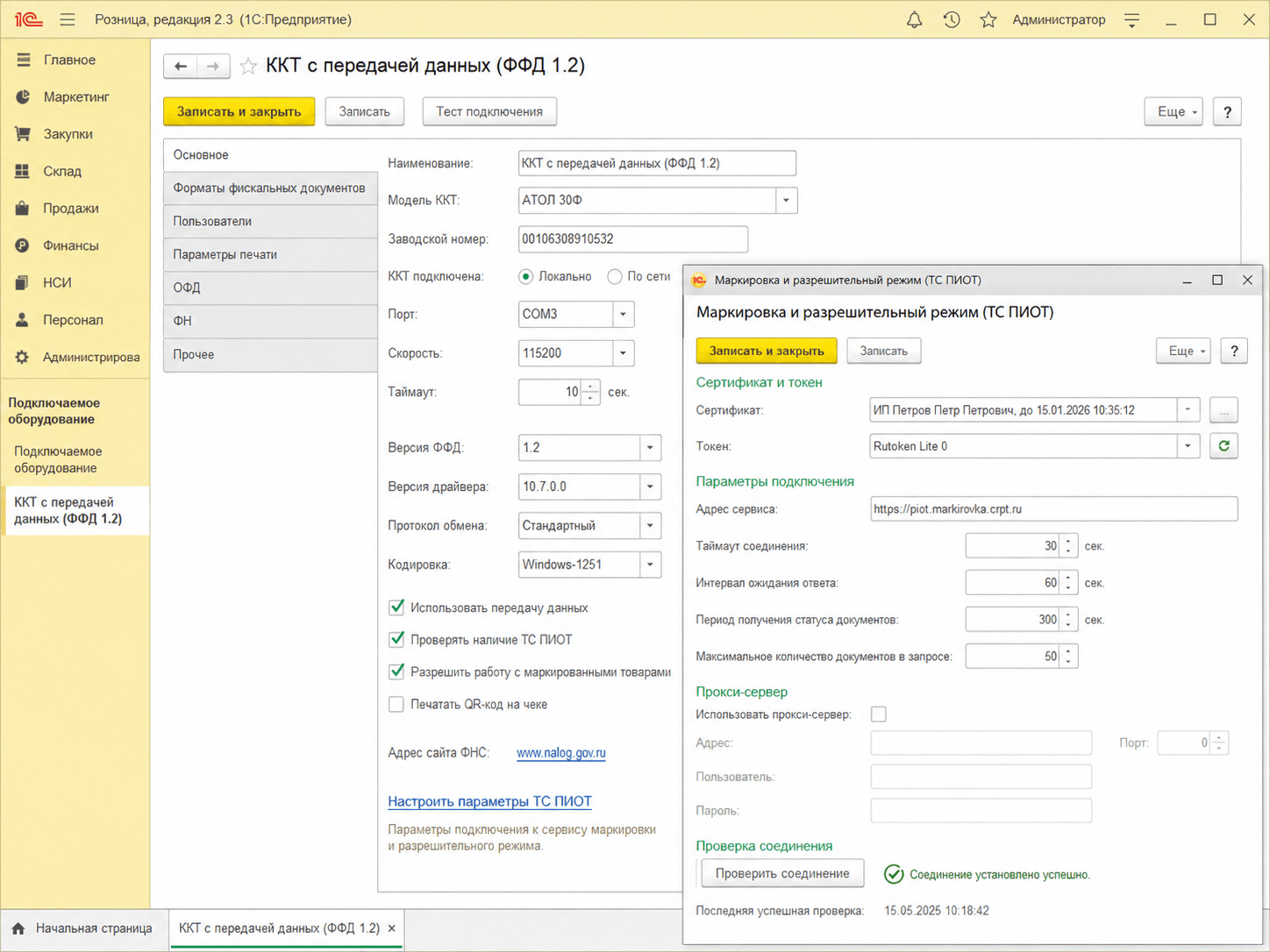Open the history clock icon
This screenshot has width=1270, height=952.
click(x=952, y=19)
